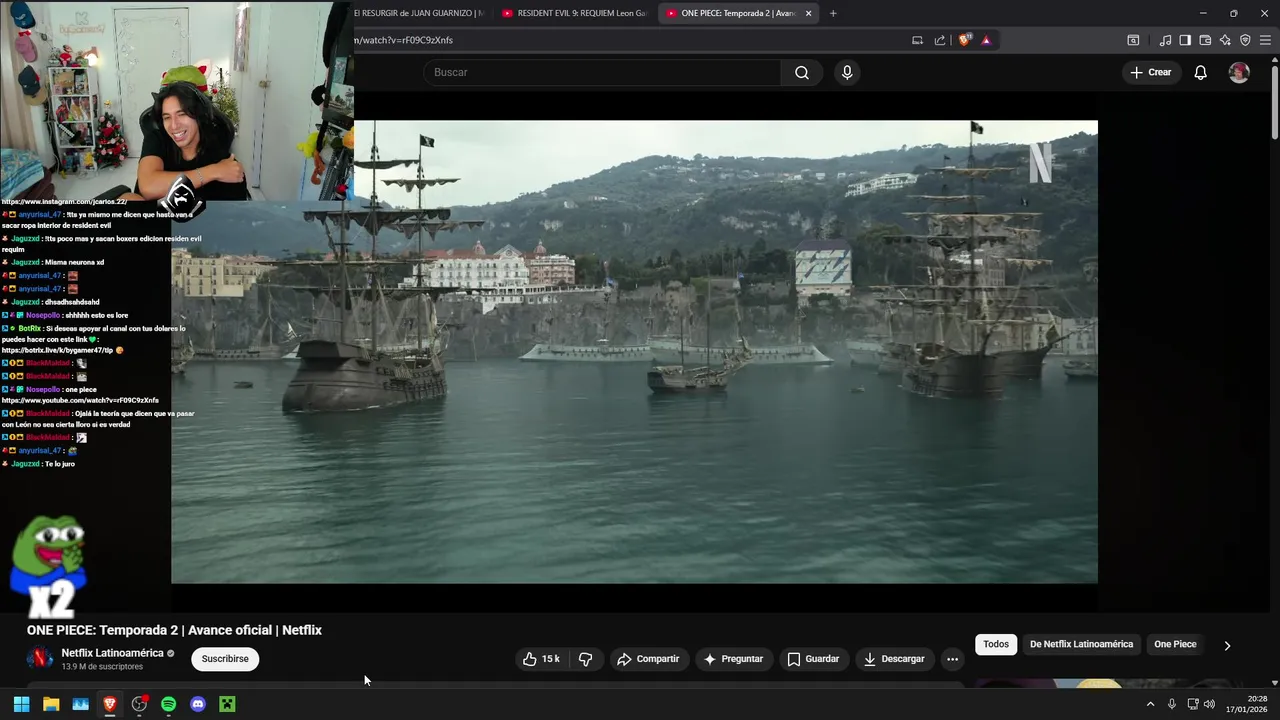Click youtube.com/watch link in chat overlay

tap(80, 400)
